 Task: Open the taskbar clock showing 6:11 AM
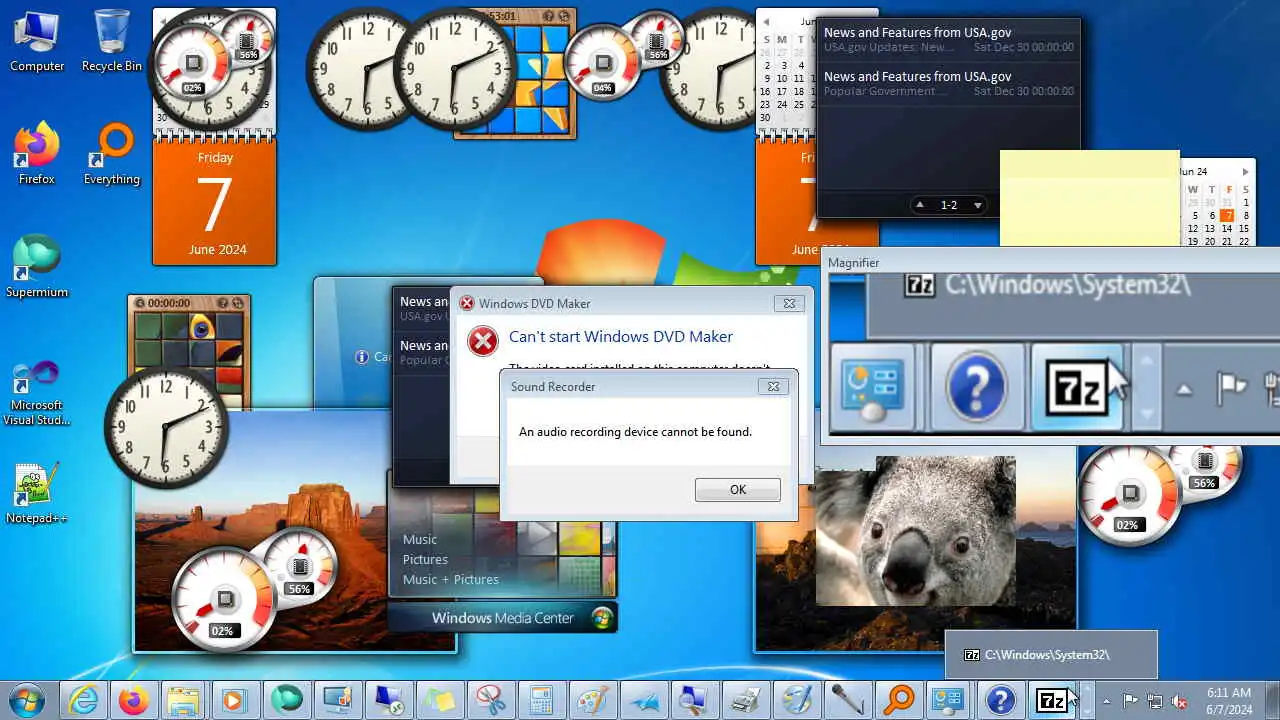(1228, 700)
